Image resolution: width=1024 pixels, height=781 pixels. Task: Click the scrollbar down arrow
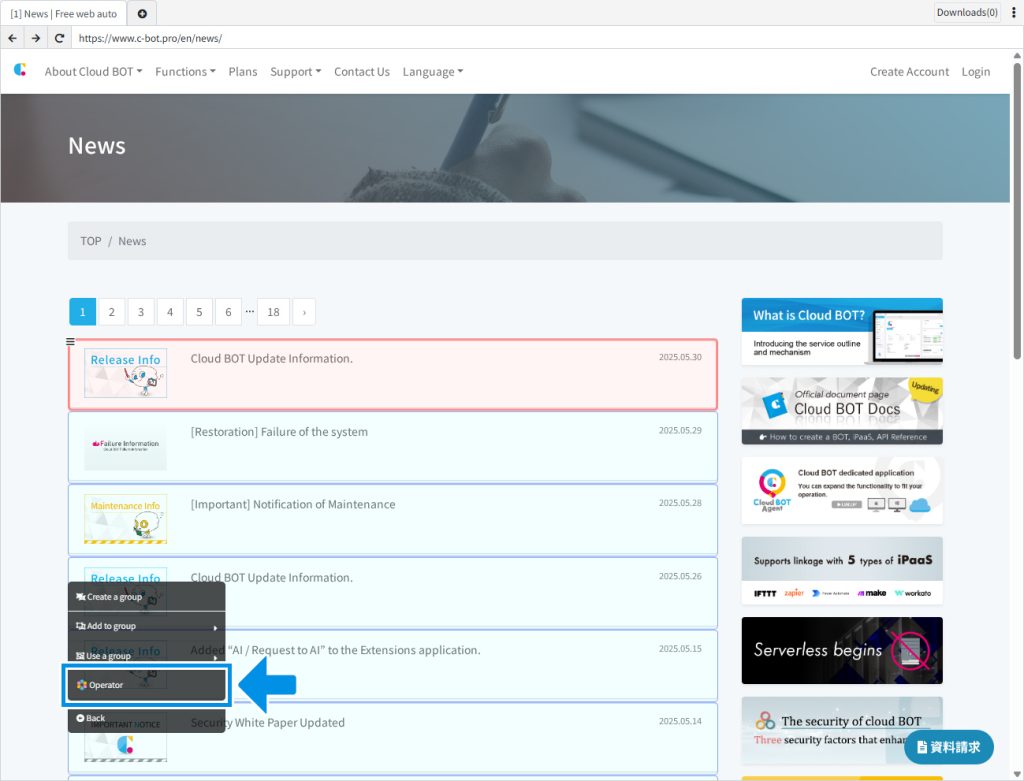tap(1017, 774)
